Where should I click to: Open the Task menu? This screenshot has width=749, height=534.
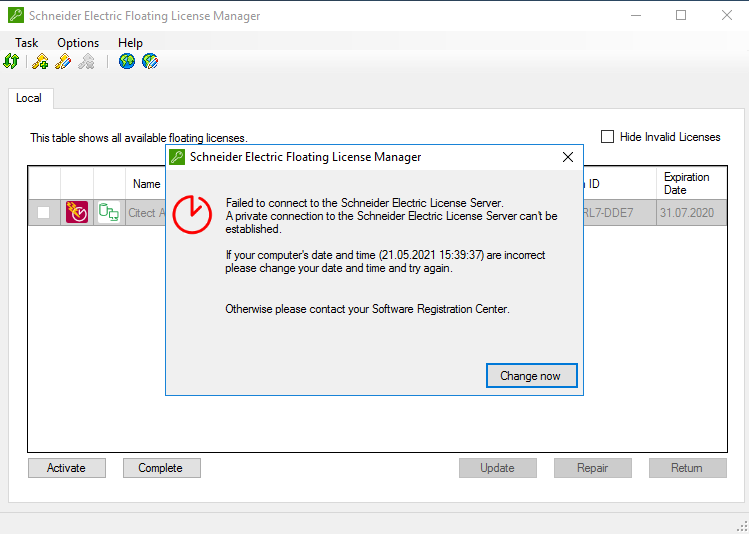[26, 43]
